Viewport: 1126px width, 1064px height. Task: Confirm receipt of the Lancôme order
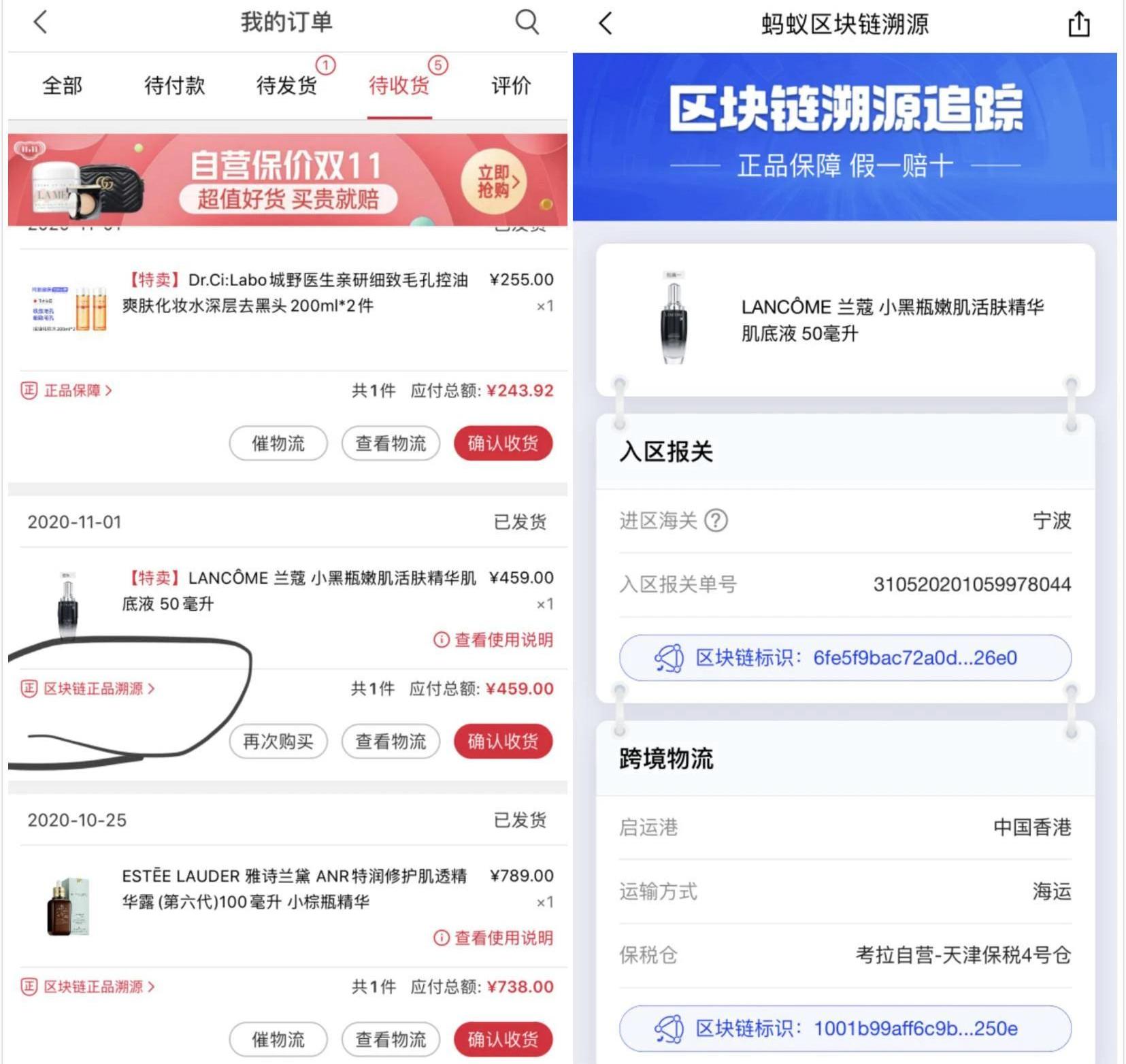503,742
